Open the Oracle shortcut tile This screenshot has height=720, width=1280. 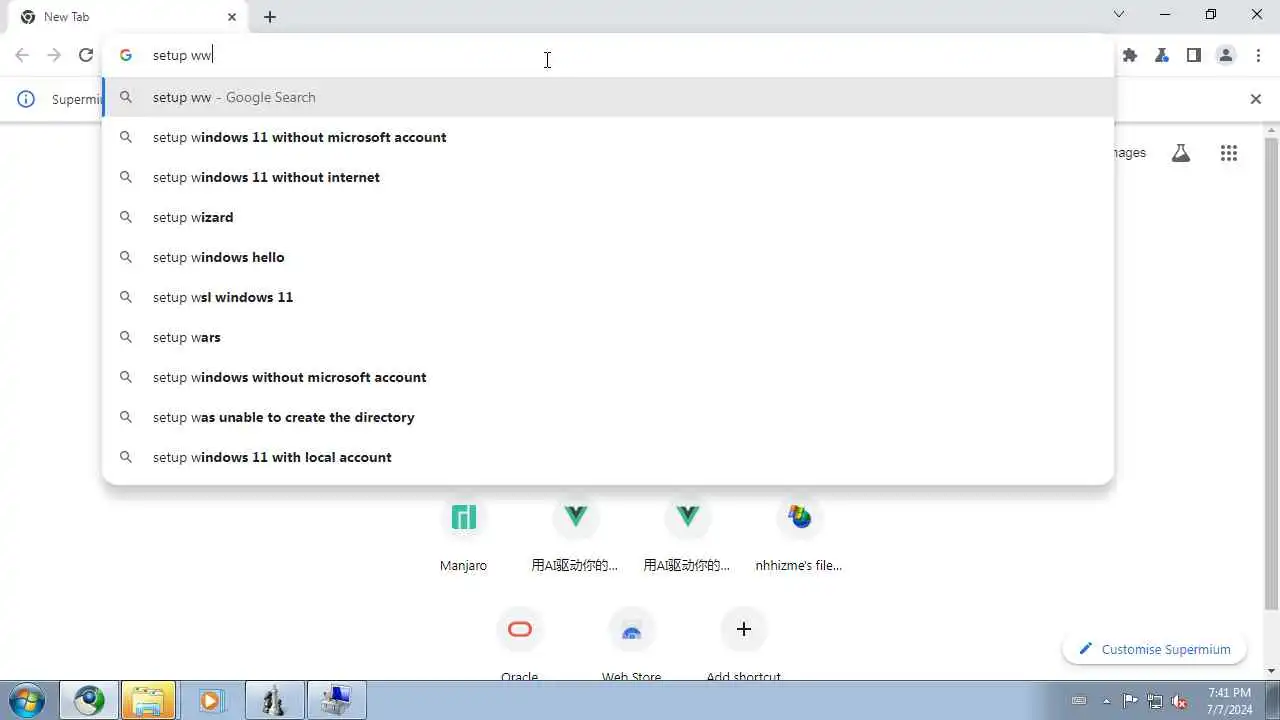(519, 645)
